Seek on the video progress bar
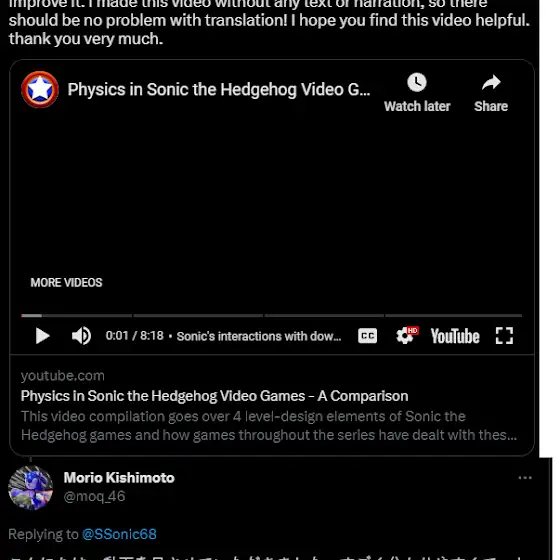 pos(271,316)
